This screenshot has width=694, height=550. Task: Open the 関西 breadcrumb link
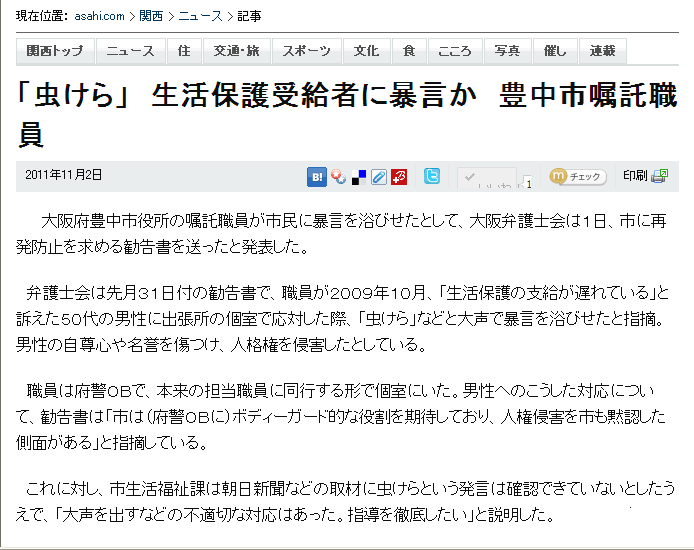pyautogui.click(x=151, y=16)
